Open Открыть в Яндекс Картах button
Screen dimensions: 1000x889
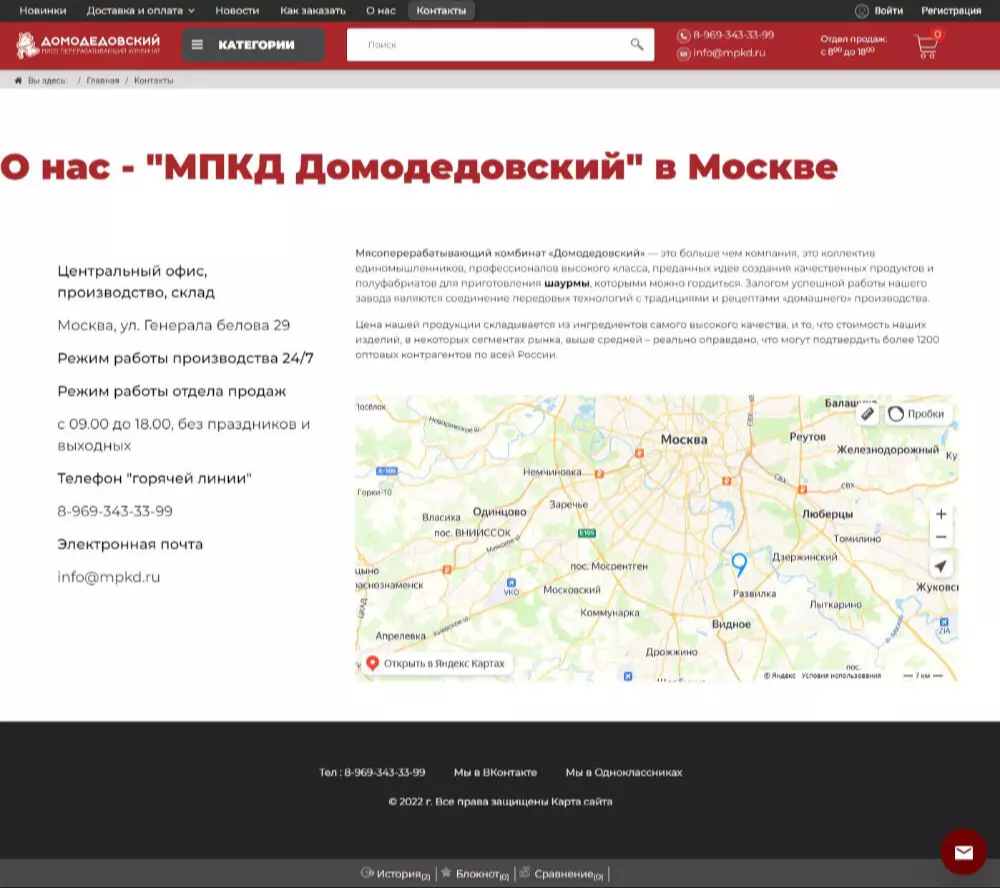coord(437,663)
